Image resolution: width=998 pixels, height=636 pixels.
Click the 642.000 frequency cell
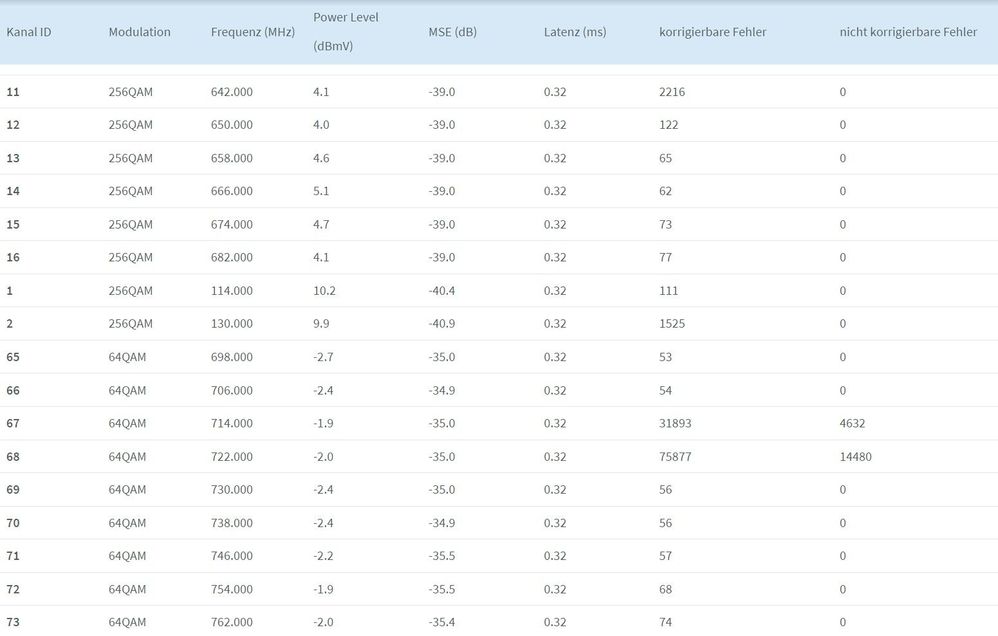(231, 92)
